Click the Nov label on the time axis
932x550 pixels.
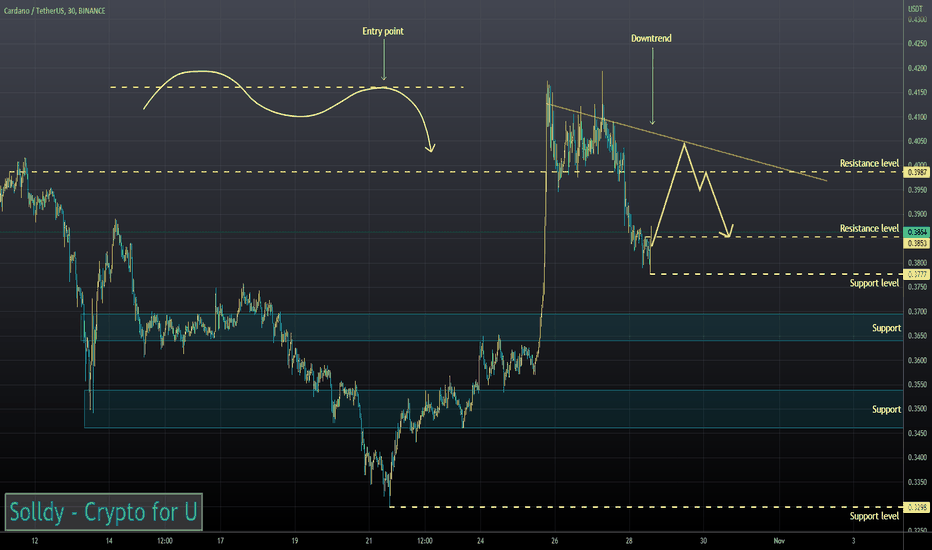[779, 541]
